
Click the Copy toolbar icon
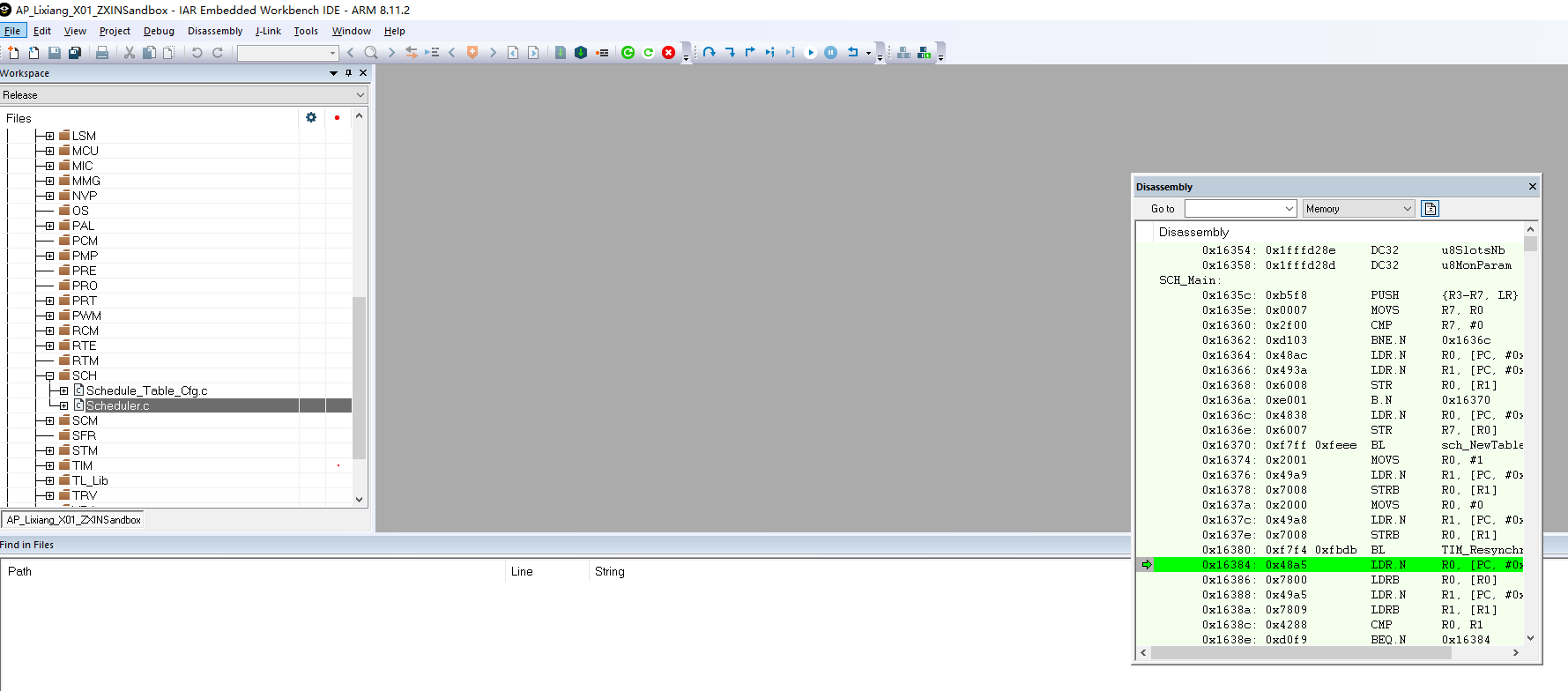coord(149,53)
